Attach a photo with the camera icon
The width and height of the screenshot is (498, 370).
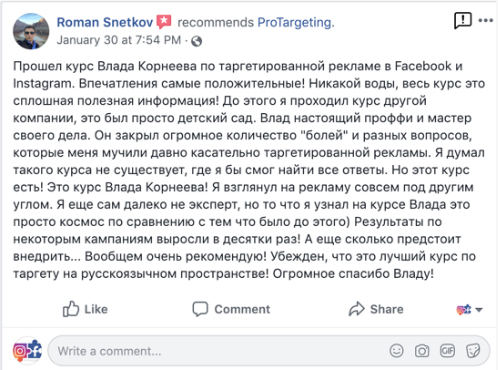(x=422, y=351)
